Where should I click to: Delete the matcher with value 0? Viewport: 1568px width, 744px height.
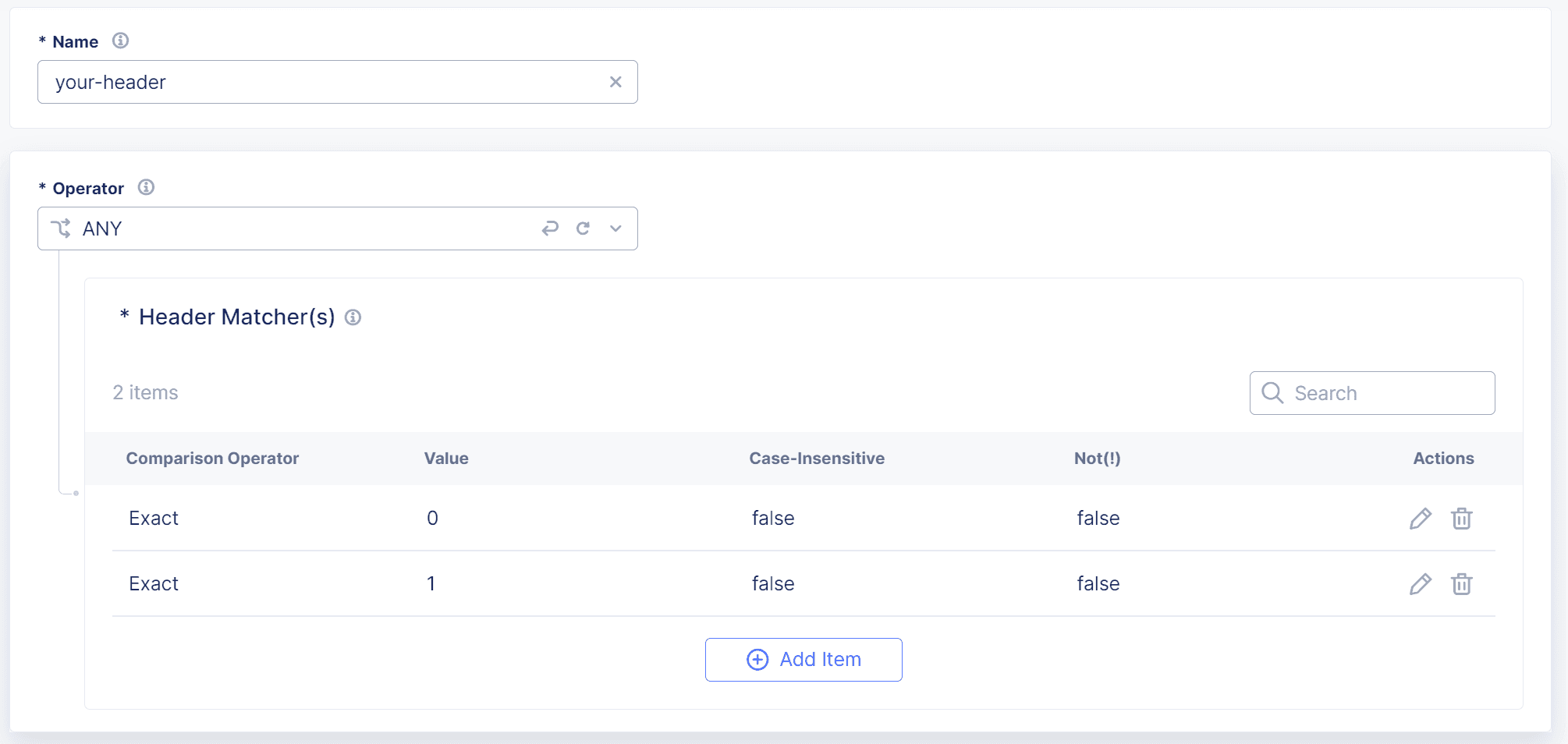(x=1463, y=518)
